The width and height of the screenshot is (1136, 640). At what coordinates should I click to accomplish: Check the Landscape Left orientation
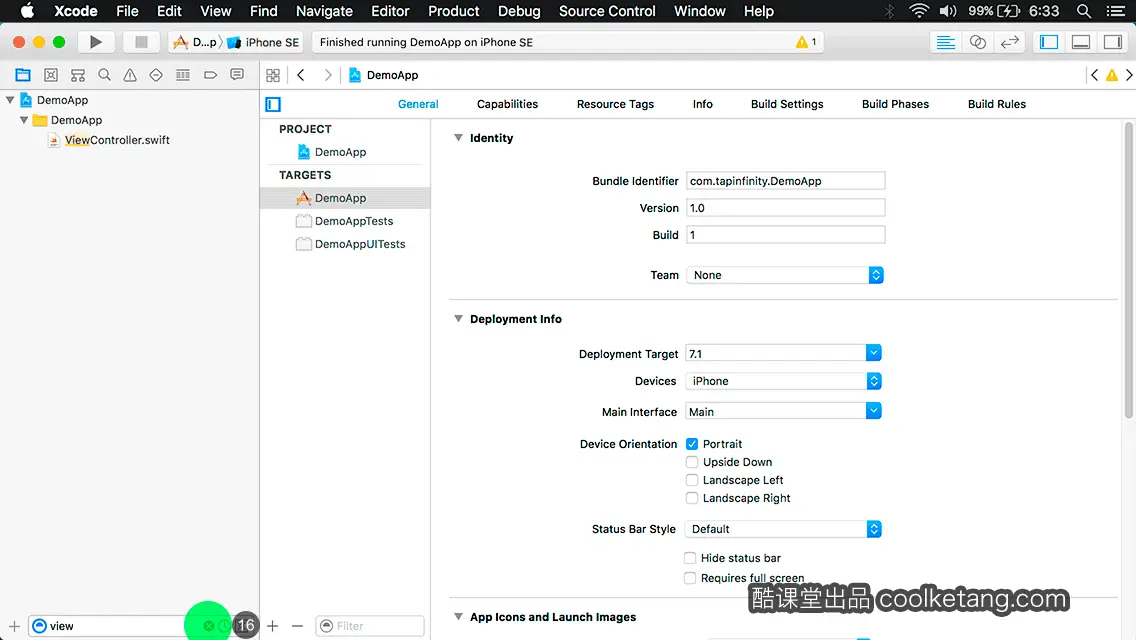[x=692, y=480]
